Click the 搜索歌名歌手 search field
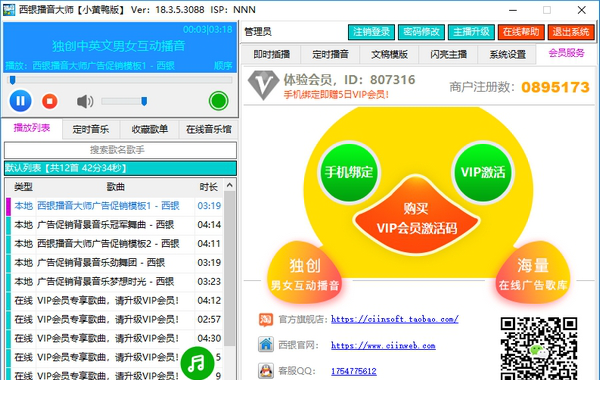 (x=120, y=150)
